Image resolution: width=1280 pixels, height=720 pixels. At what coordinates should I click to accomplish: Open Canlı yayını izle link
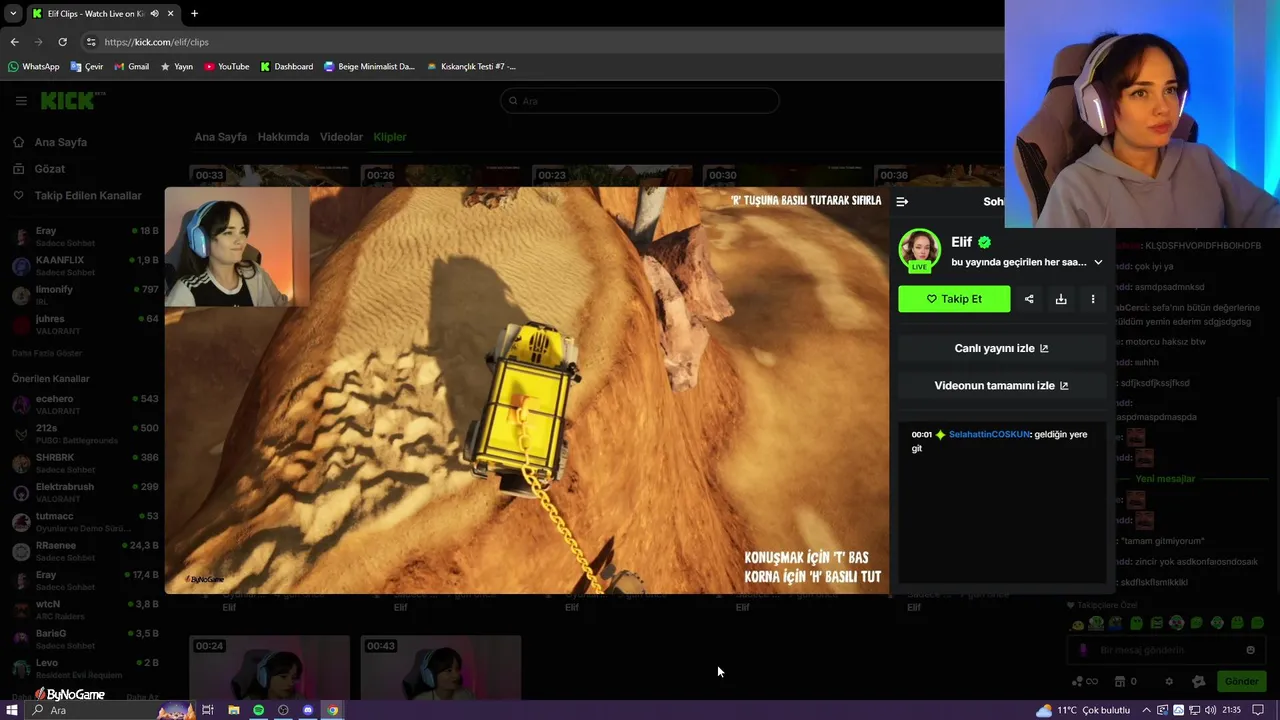click(1001, 348)
